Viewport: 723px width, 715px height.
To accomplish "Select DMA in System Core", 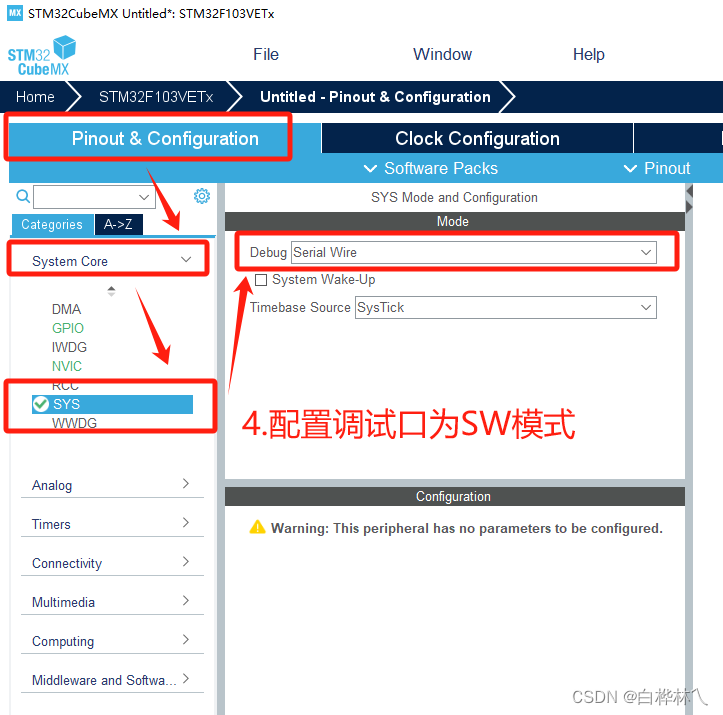I will tap(66, 309).
